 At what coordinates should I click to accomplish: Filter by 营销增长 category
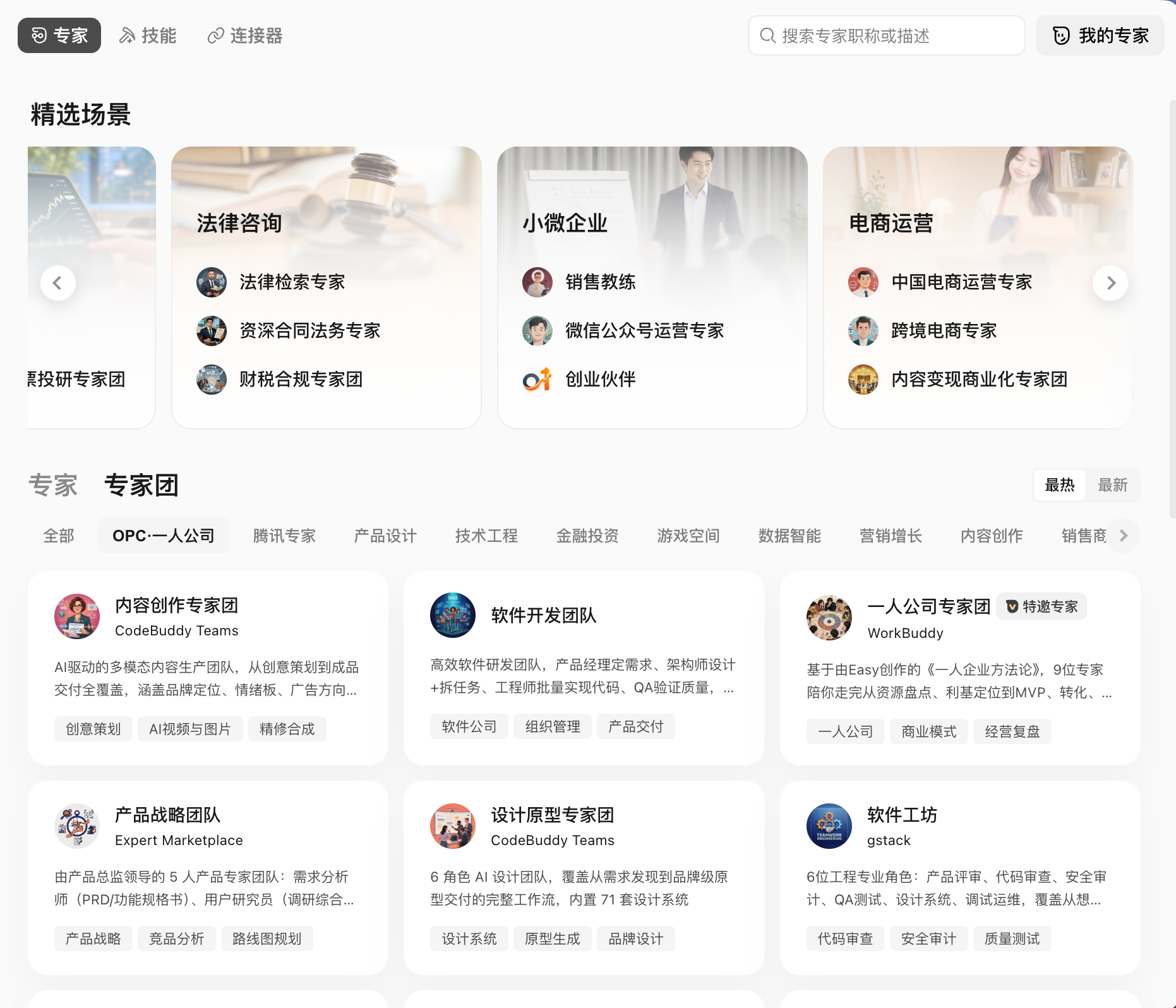[x=891, y=536]
